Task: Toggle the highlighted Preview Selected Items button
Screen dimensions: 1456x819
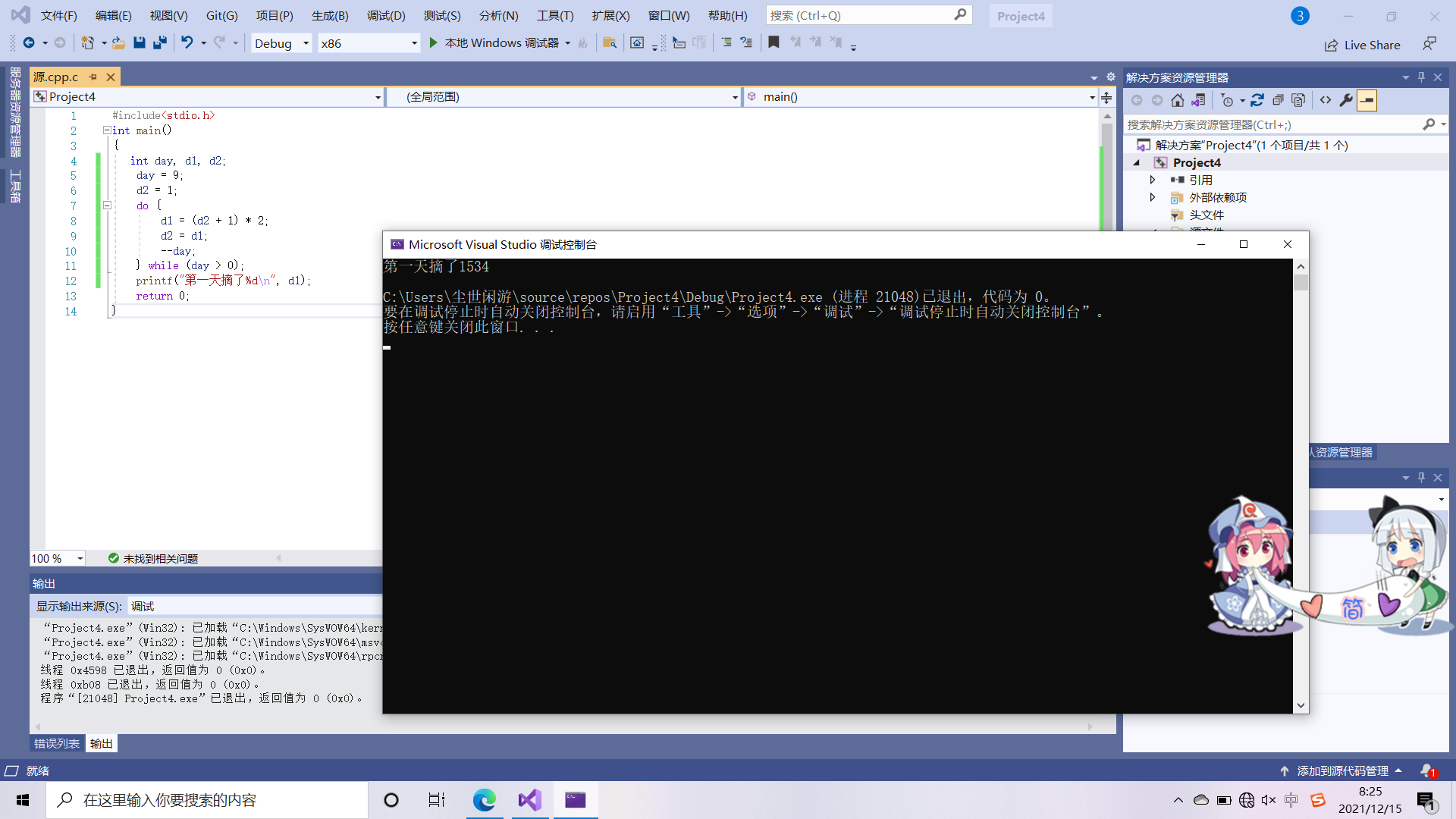Action: click(1367, 100)
